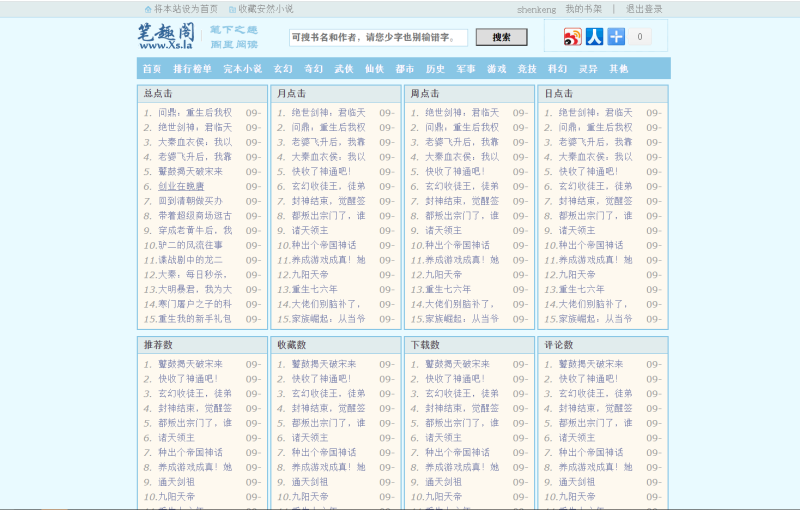Open more share options with plus icon
The width and height of the screenshot is (800, 510).
[x=616, y=37]
